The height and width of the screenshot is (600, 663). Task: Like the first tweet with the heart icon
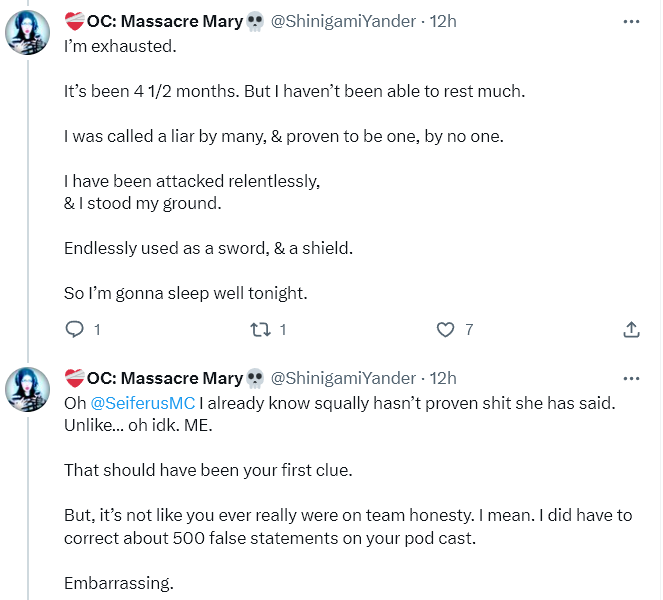(446, 329)
